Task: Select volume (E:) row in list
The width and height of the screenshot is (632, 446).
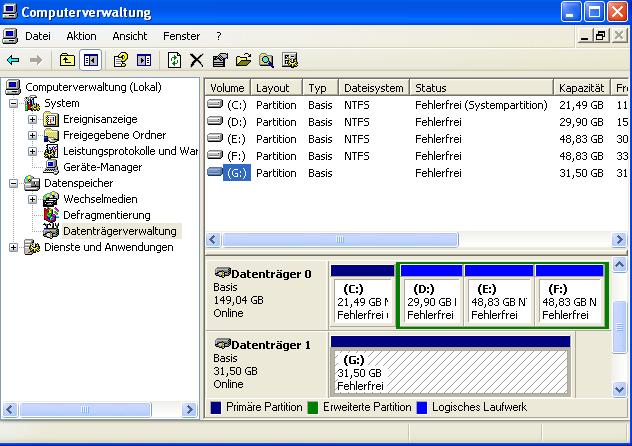Action: [x=417, y=139]
